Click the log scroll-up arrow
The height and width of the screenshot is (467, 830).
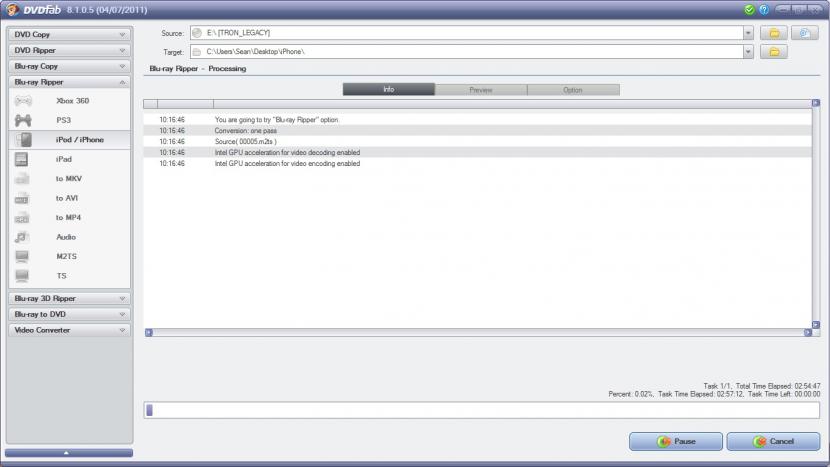[816, 103]
